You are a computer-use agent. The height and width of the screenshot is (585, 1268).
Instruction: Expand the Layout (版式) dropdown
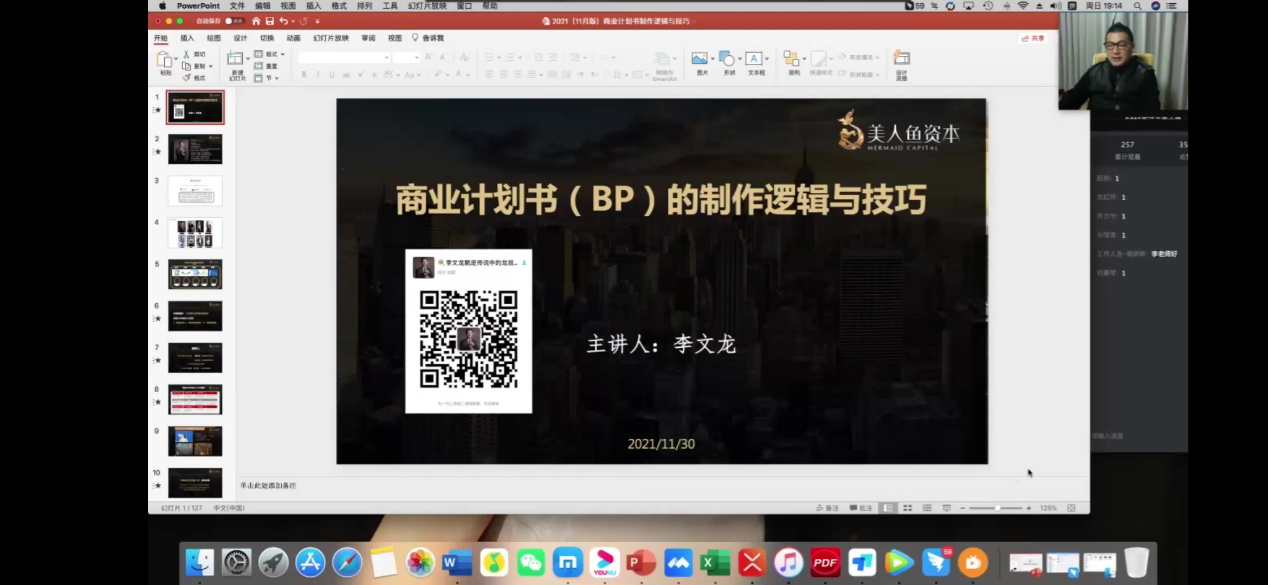270,54
